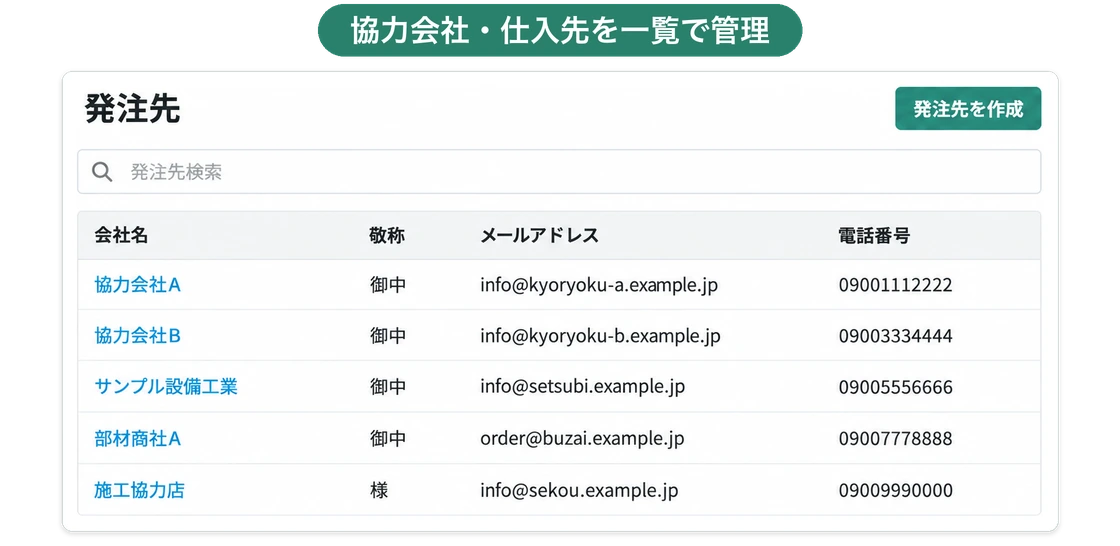Screen dimensions: 1120x546
Task: Click 御中 in the 協力会社B row
Action: pos(388,337)
